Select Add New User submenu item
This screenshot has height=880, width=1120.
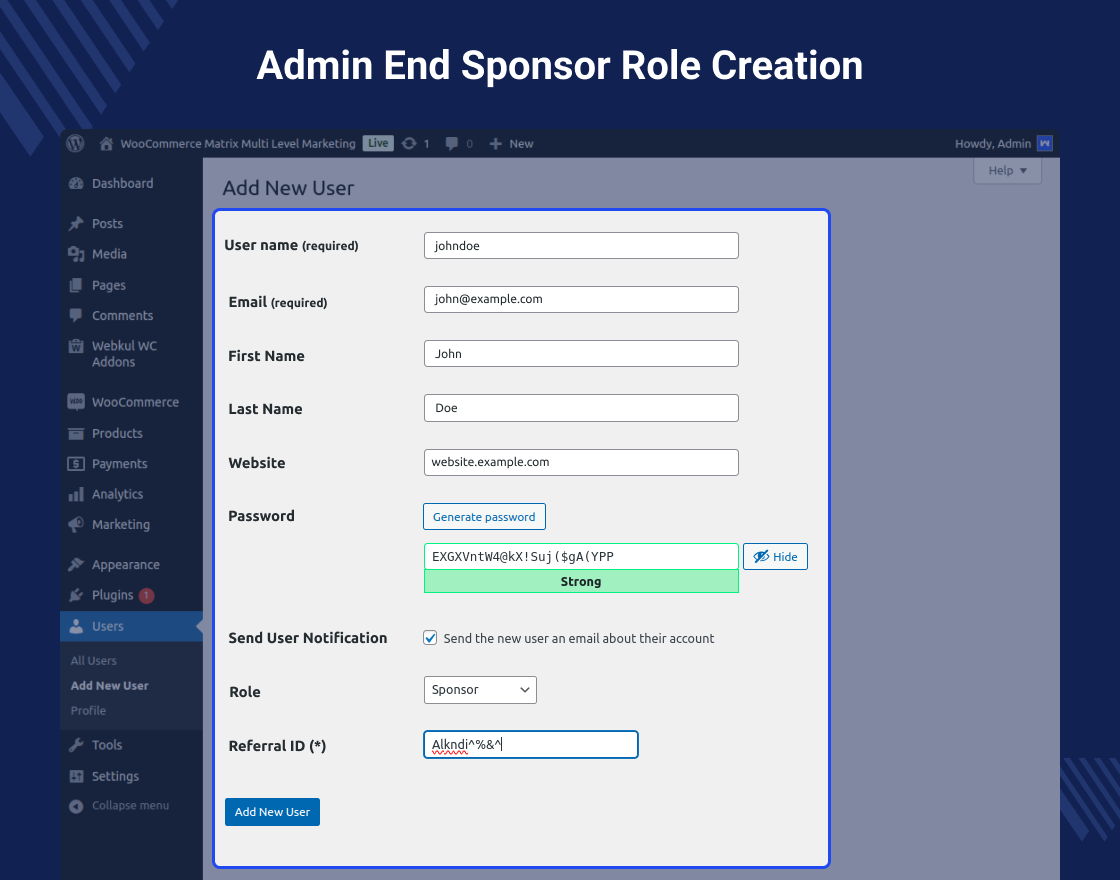[109, 686]
